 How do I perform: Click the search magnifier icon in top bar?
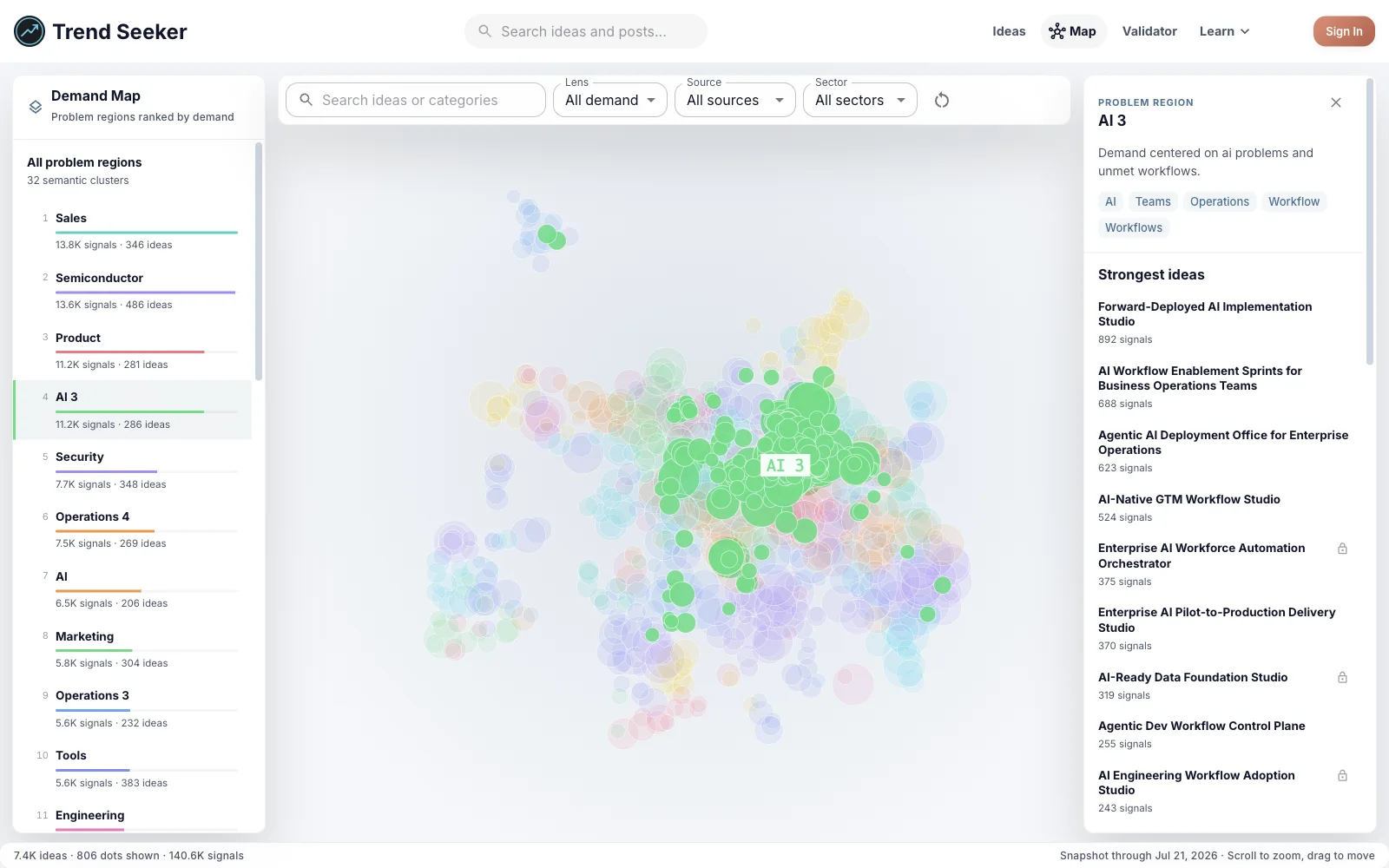click(x=485, y=31)
